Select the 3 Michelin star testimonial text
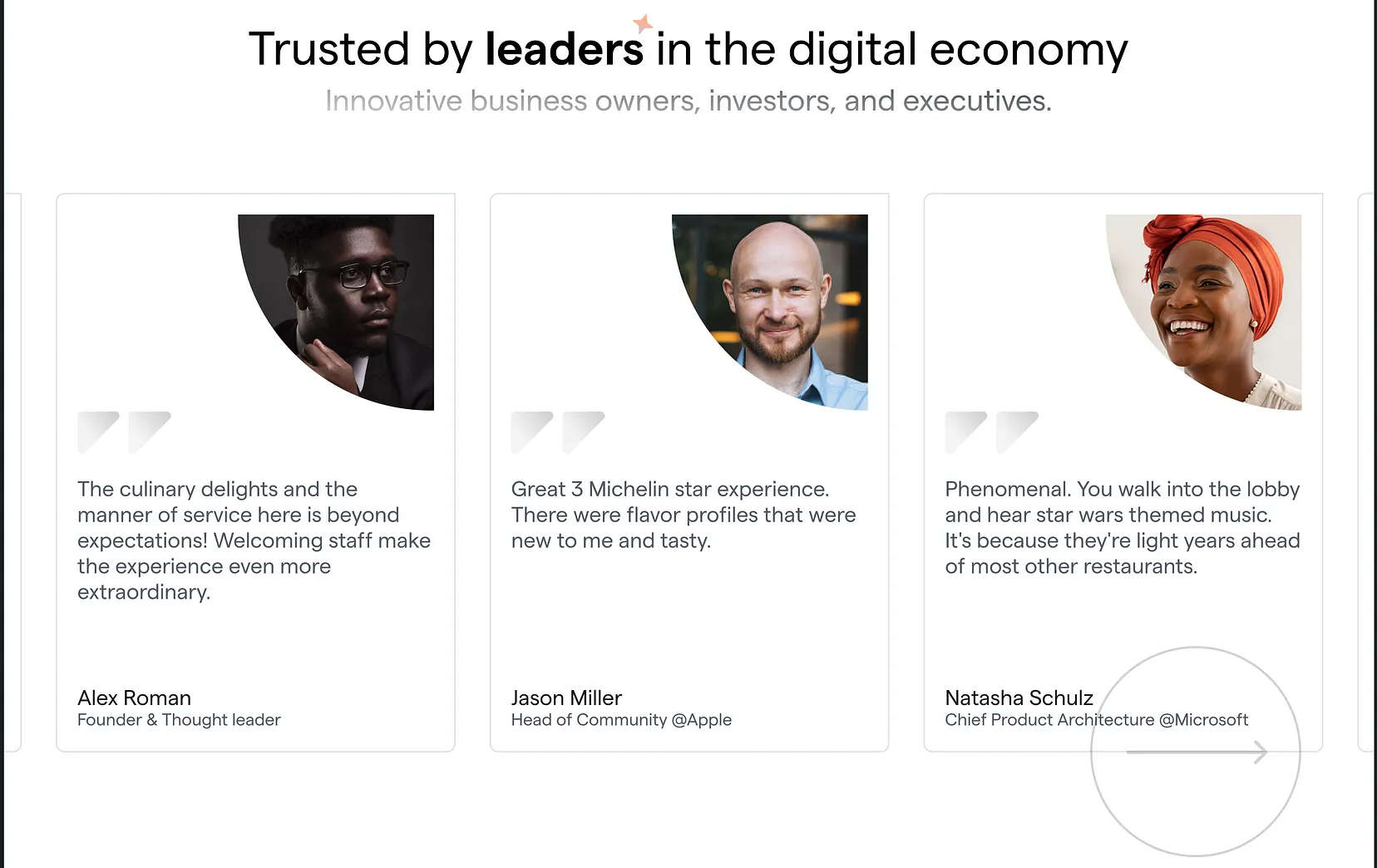Viewport: 1377px width, 868px height. (x=684, y=515)
